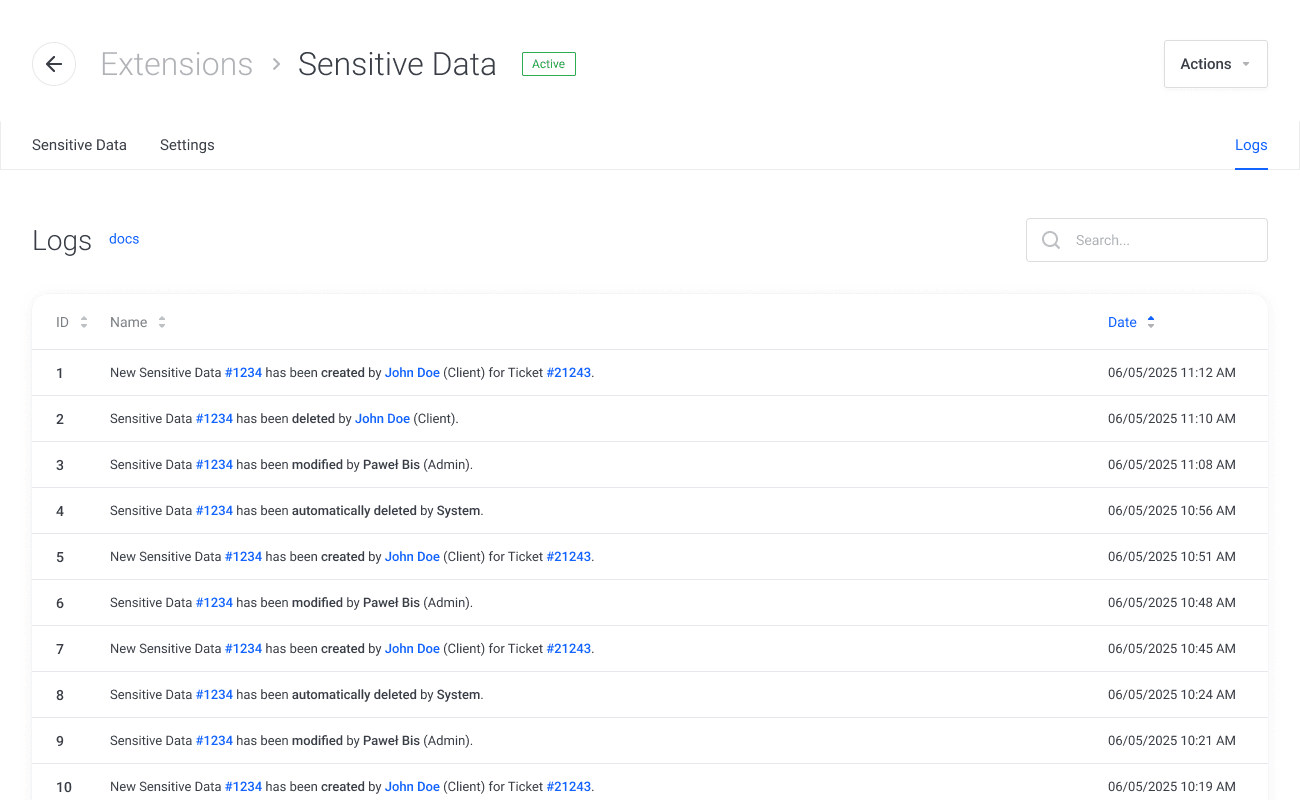
Task: Open John Doe link in log row 10
Action: 412,787
